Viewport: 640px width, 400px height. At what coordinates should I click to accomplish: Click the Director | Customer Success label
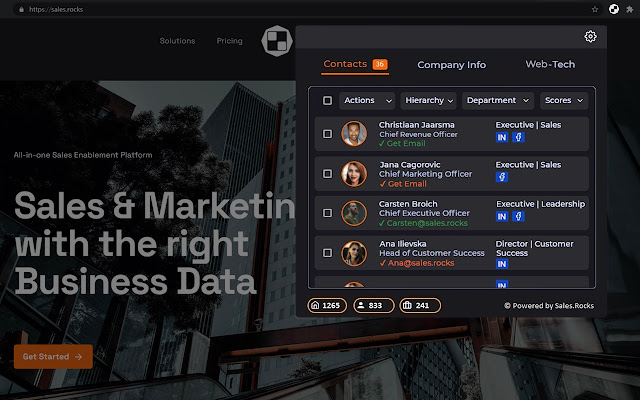tap(534, 248)
